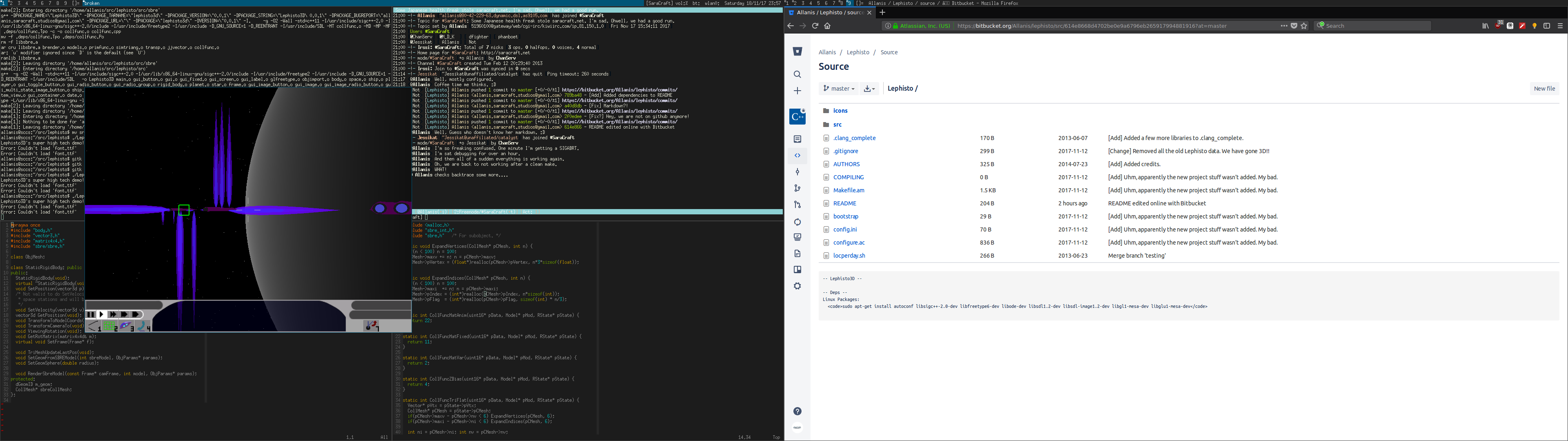Open the download options dropdown
The width and height of the screenshot is (1568, 441).
tap(869, 88)
